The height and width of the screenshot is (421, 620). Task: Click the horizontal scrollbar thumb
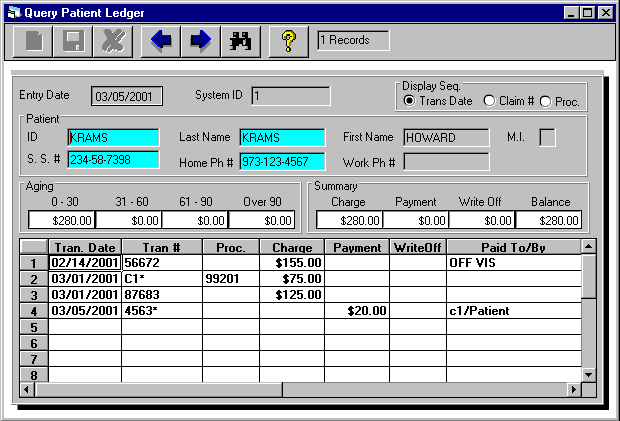tap(159, 389)
